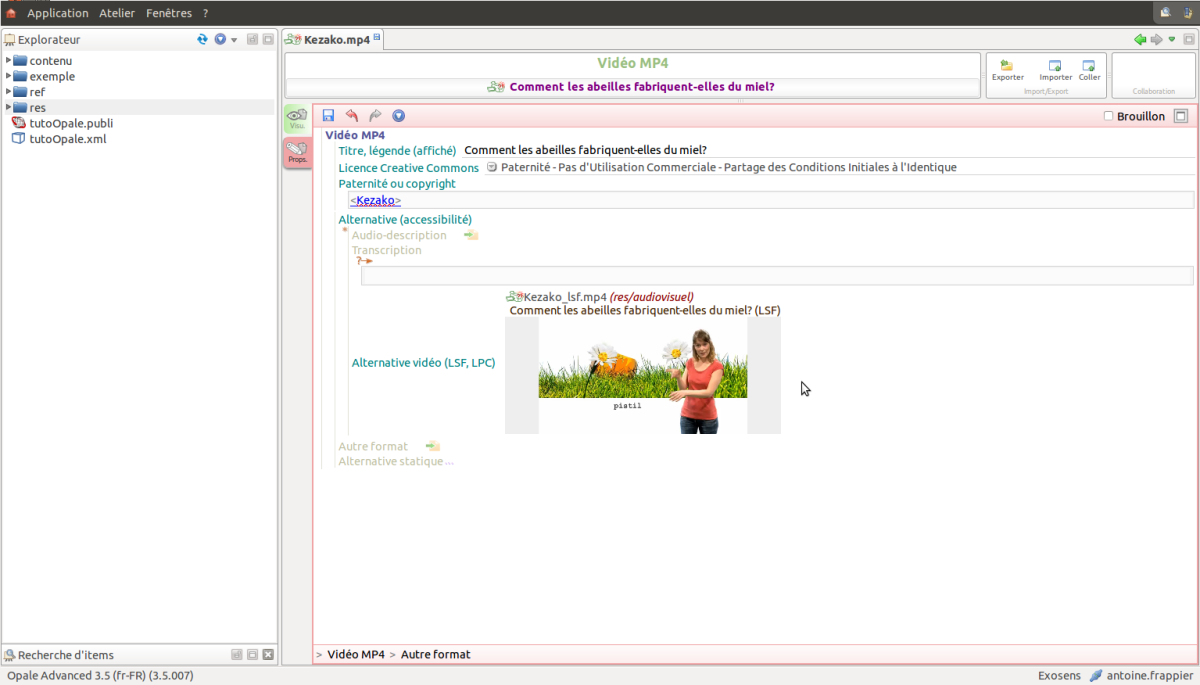
Task: Click the red undo arrow icon
Action: click(352, 116)
